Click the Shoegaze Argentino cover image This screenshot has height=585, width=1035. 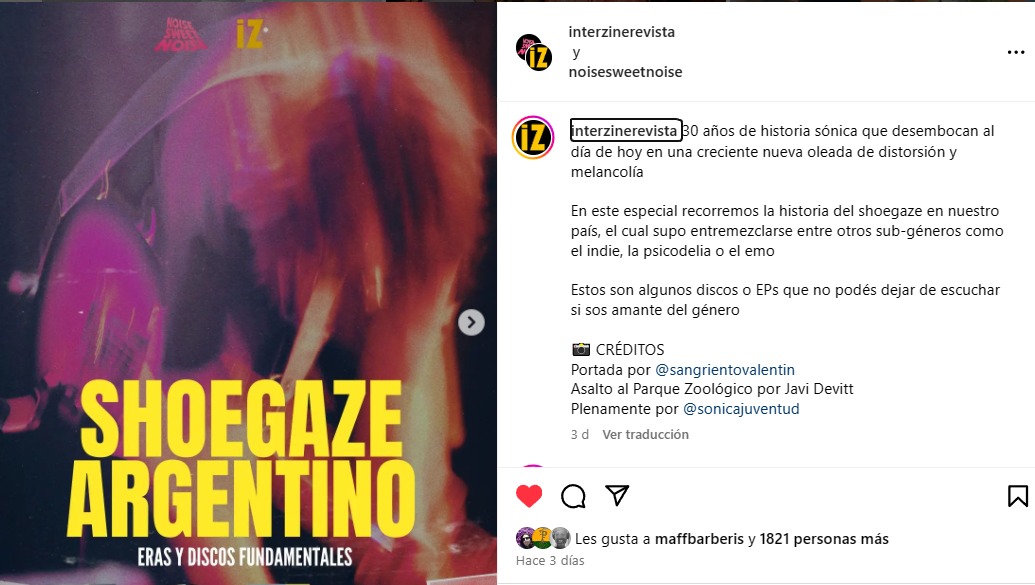coord(248,293)
